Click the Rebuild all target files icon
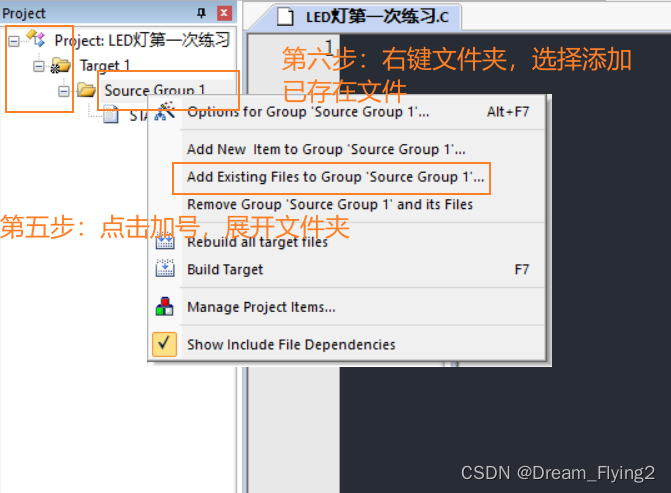 coord(165,242)
